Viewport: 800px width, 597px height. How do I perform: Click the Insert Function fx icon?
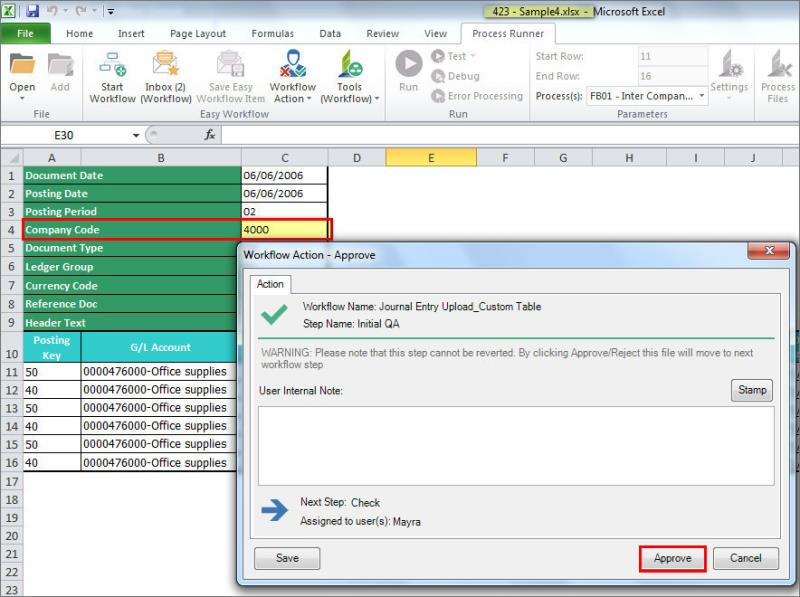click(x=210, y=135)
